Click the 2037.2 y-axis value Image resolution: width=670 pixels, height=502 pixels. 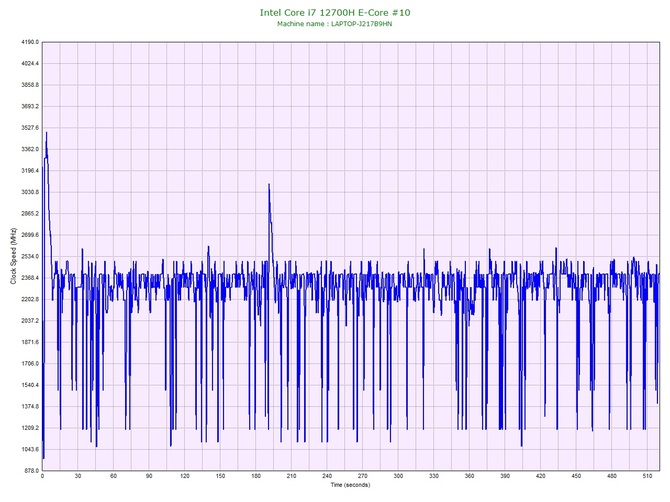[x=30, y=321]
